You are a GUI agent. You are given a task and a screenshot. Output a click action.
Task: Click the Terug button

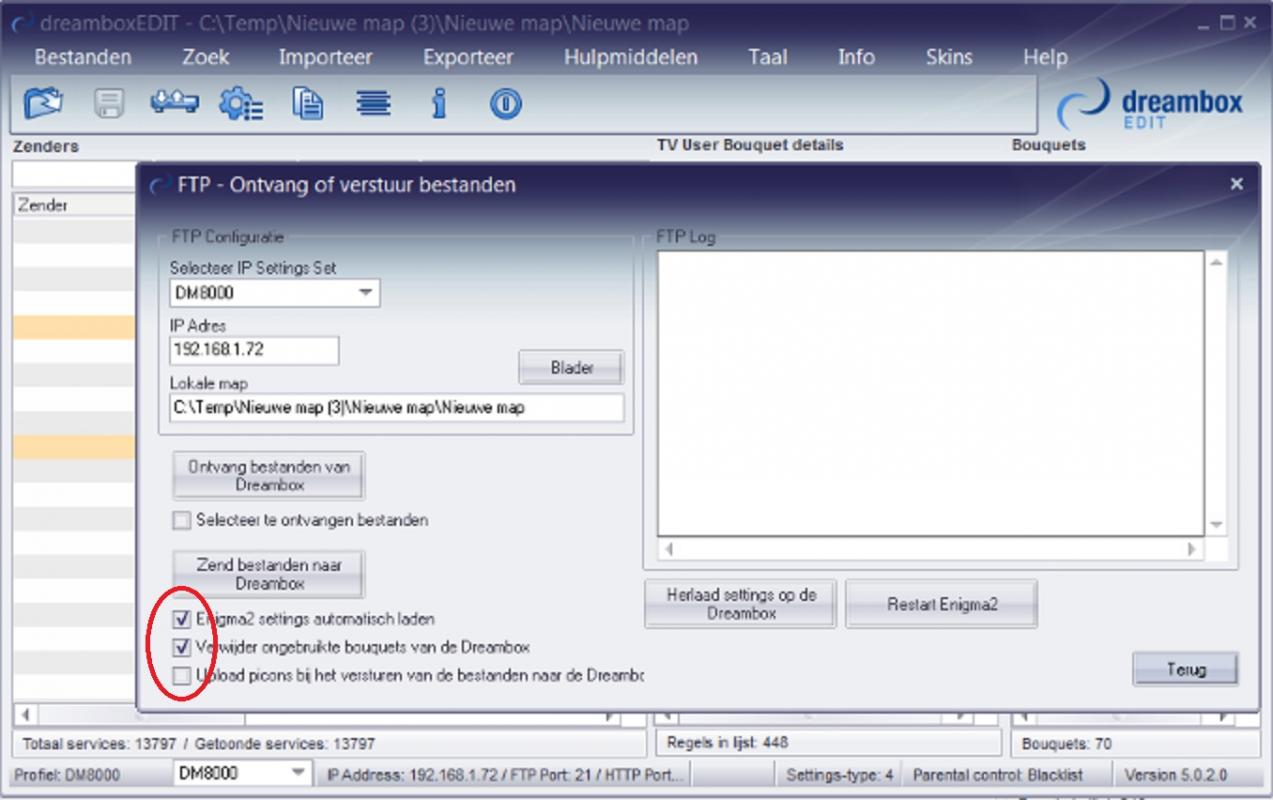[x=1186, y=669]
